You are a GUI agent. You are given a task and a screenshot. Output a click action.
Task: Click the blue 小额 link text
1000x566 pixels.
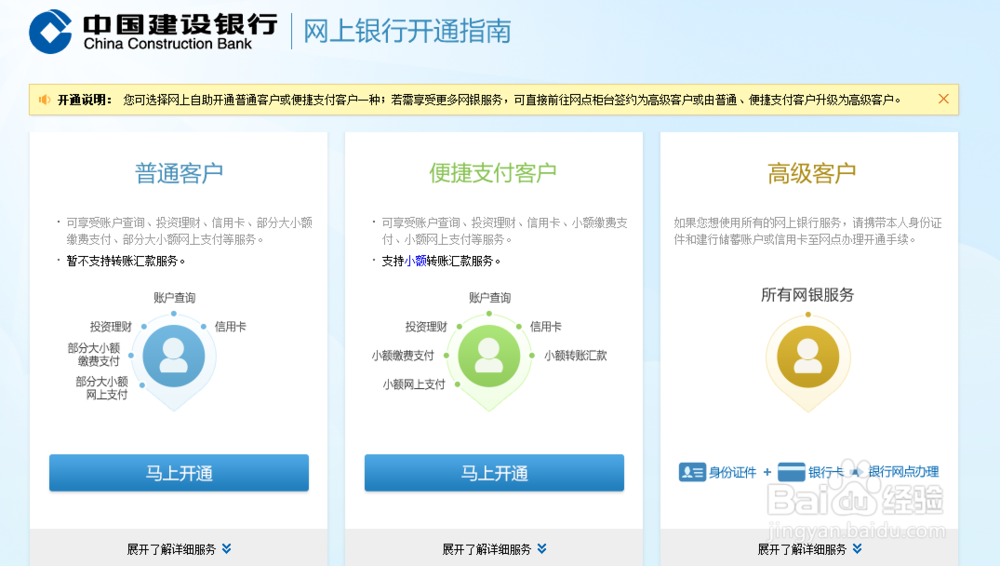click(415, 261)
